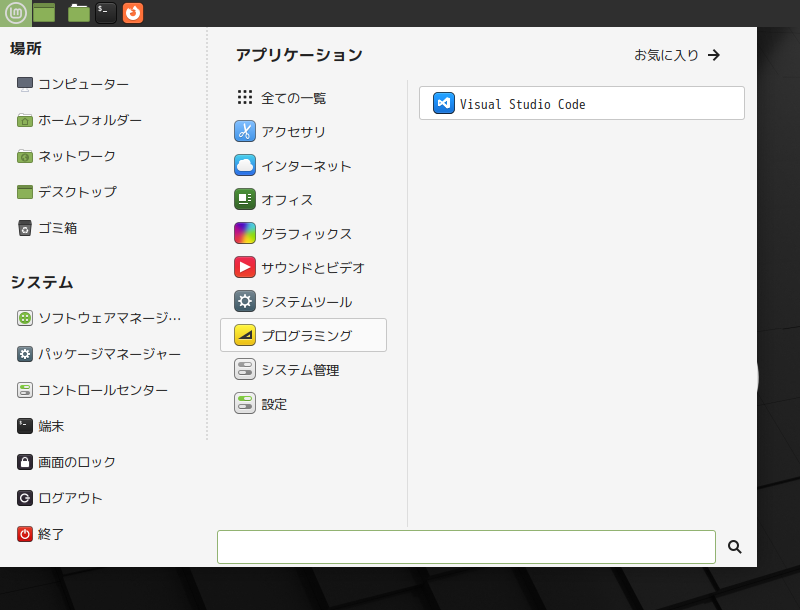800x610 pixels.
Task: Click the ネットワーク folder icon
Action: (x=24, y=156)
